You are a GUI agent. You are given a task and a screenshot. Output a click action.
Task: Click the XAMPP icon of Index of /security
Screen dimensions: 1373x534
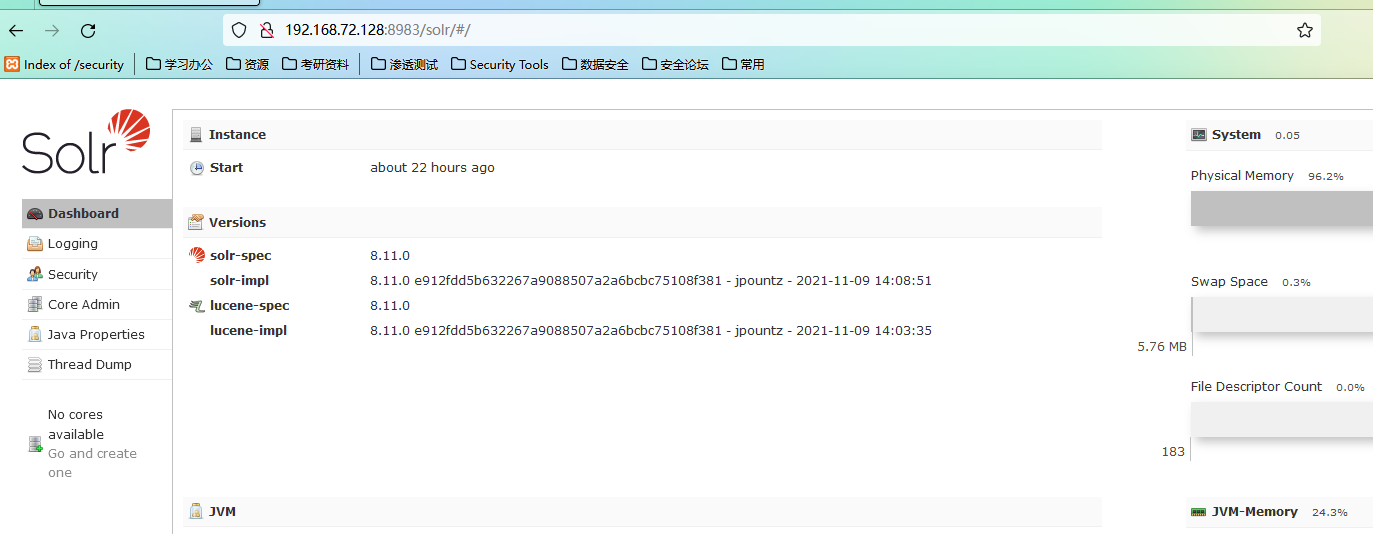tap(12, 64)
